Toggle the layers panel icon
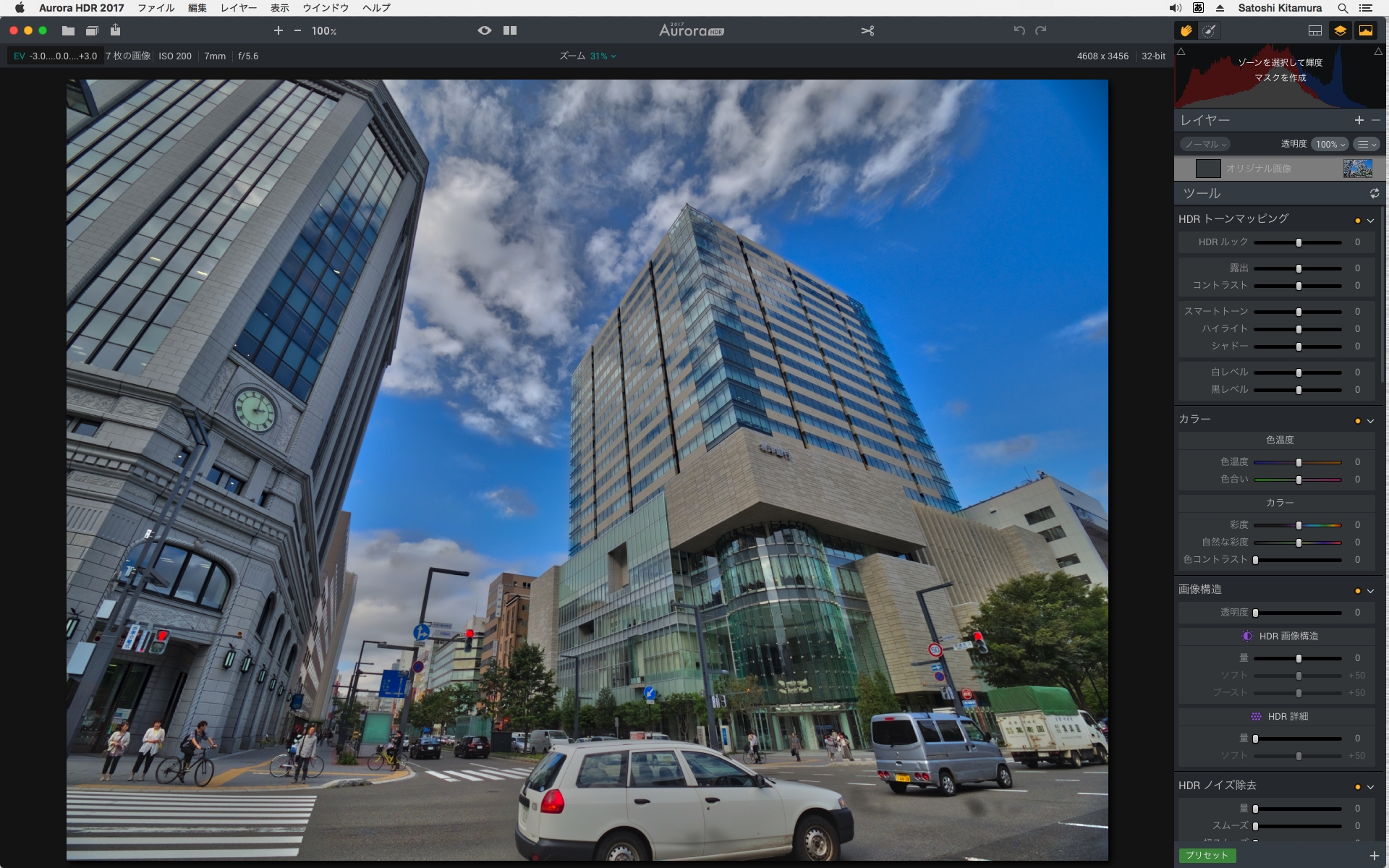Viewport: 1389px width, 868px height. point(1340,30)
